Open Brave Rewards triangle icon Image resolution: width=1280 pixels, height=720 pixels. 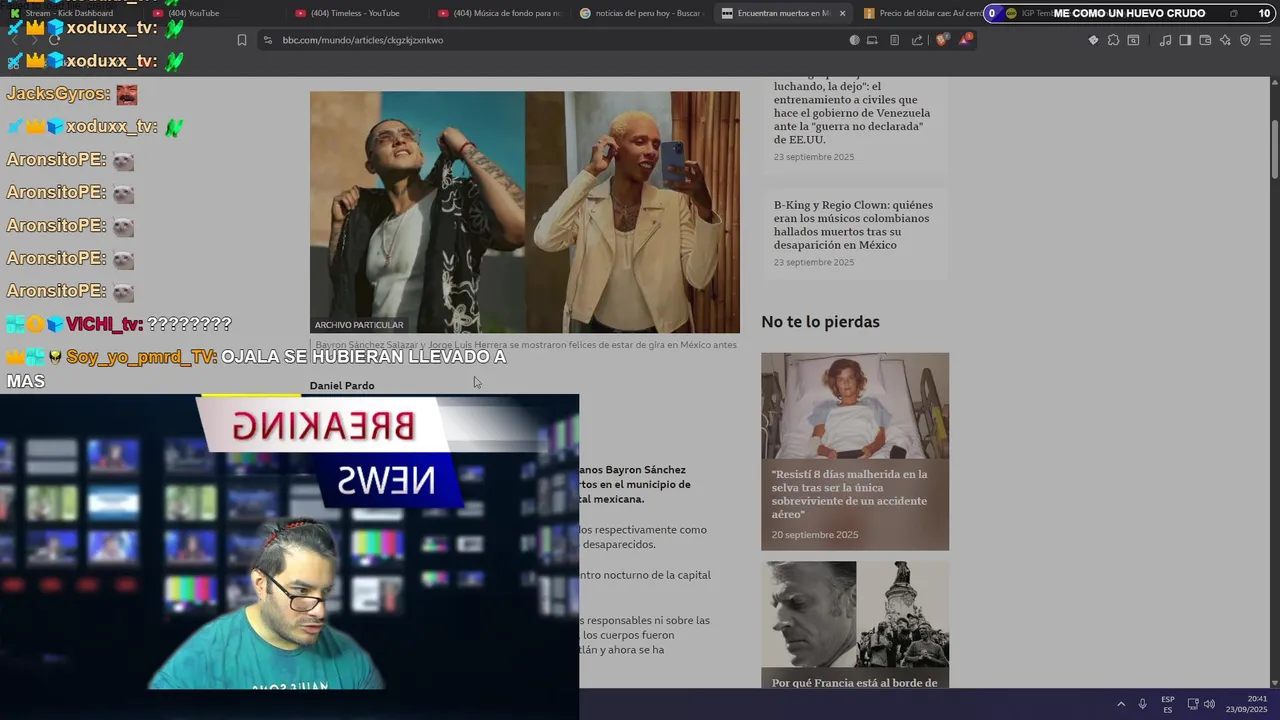[x=965, y=40]
